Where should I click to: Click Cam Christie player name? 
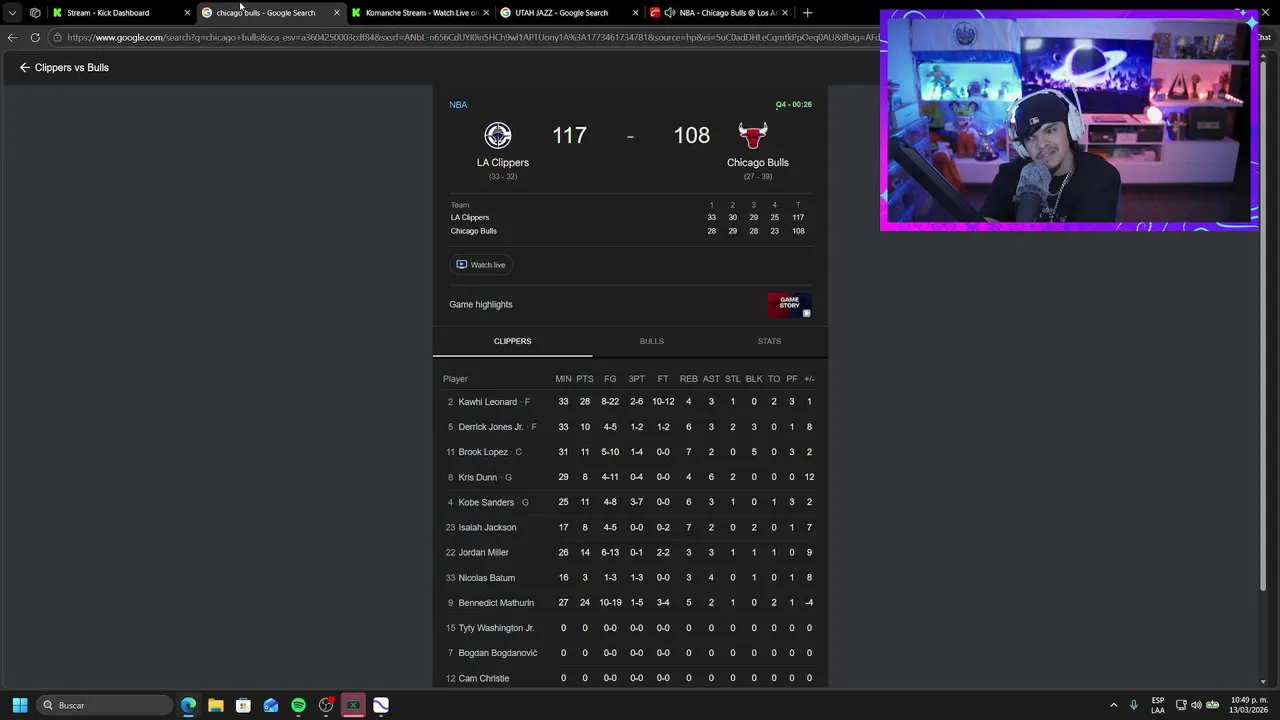(484, 678)
